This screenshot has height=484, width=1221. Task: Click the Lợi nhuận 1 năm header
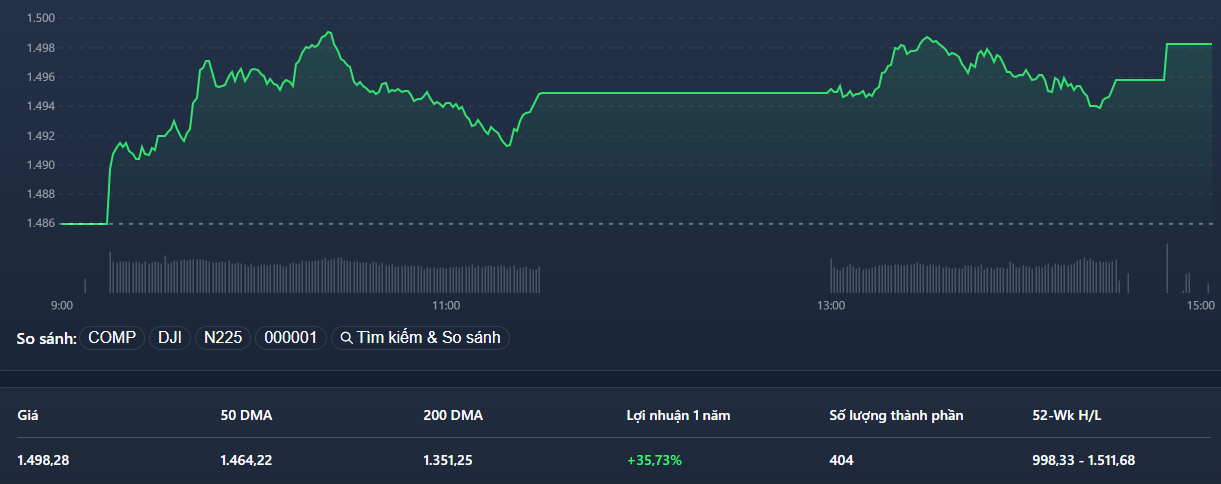678,415
